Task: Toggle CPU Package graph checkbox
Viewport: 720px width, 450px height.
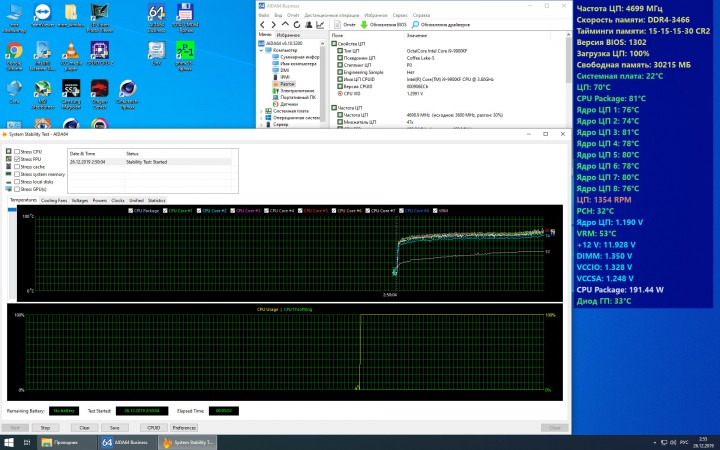Action: click(131, 211)
